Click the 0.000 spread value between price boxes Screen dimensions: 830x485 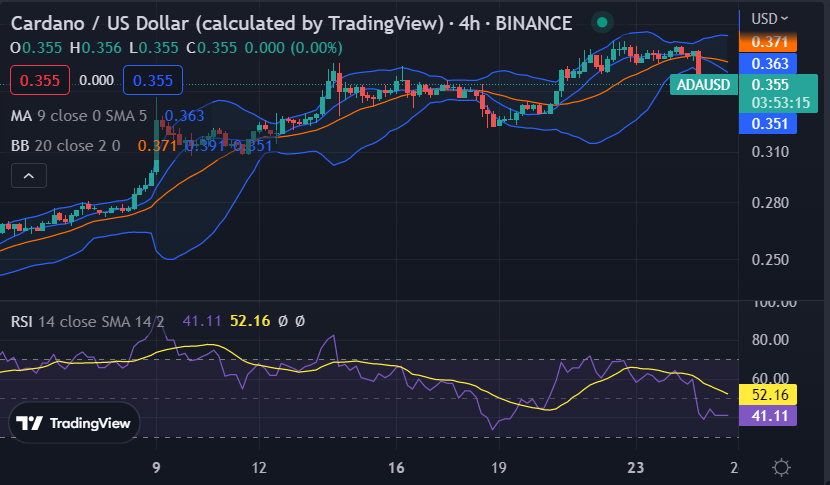[x=96, y=80]
